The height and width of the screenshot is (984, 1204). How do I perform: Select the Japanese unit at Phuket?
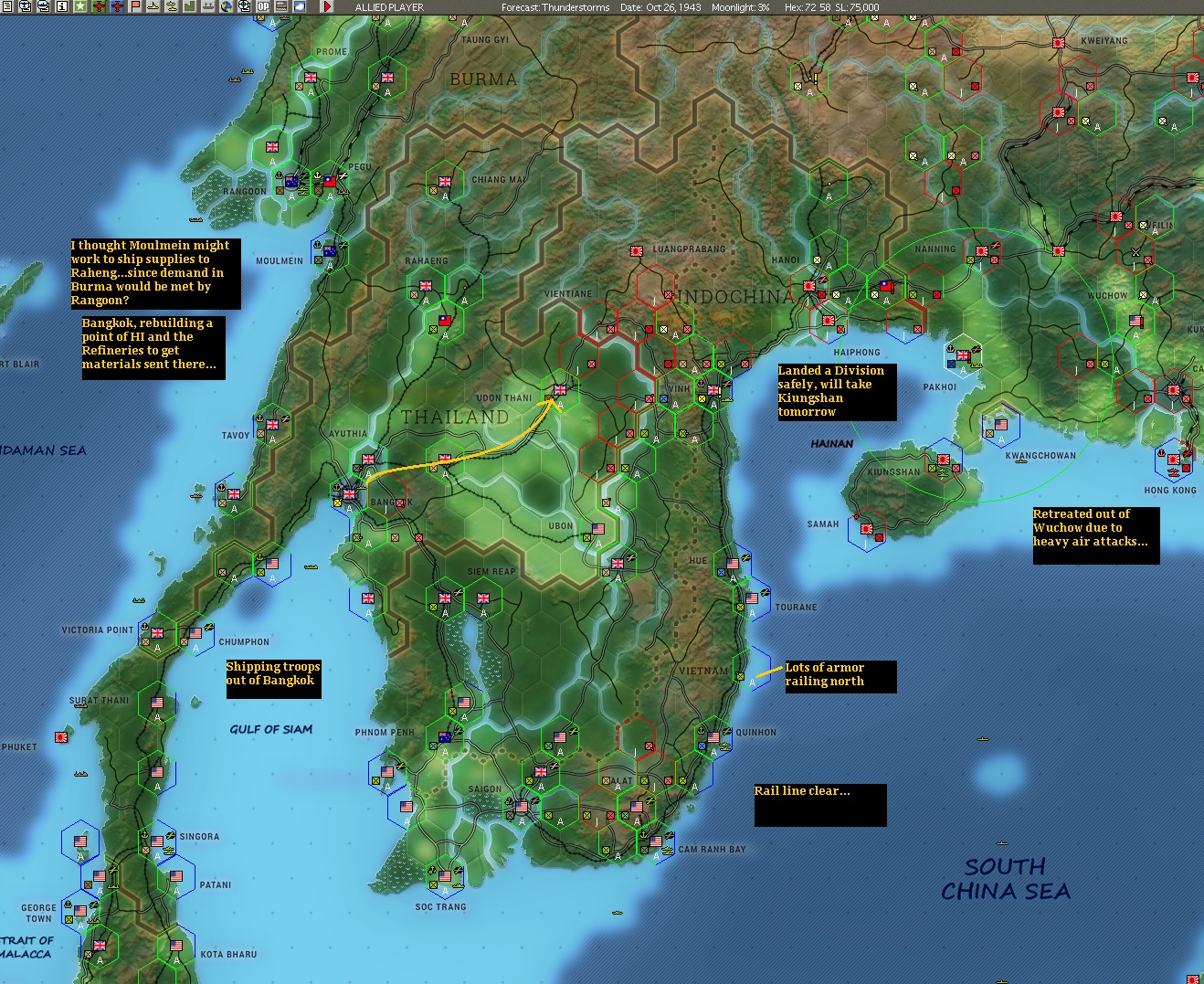[x=62, y=736]
